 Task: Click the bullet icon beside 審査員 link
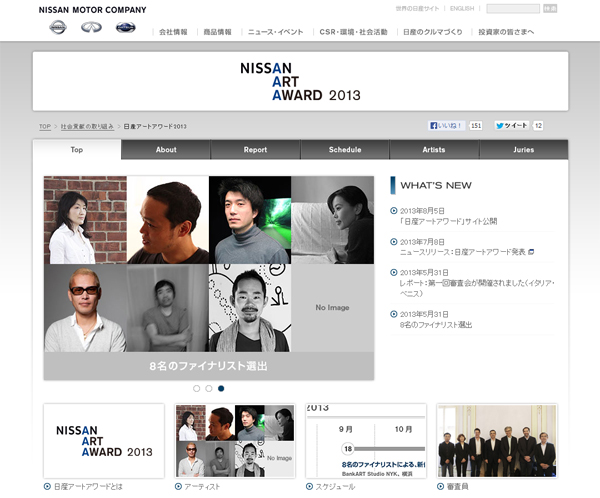coord(440,487)
